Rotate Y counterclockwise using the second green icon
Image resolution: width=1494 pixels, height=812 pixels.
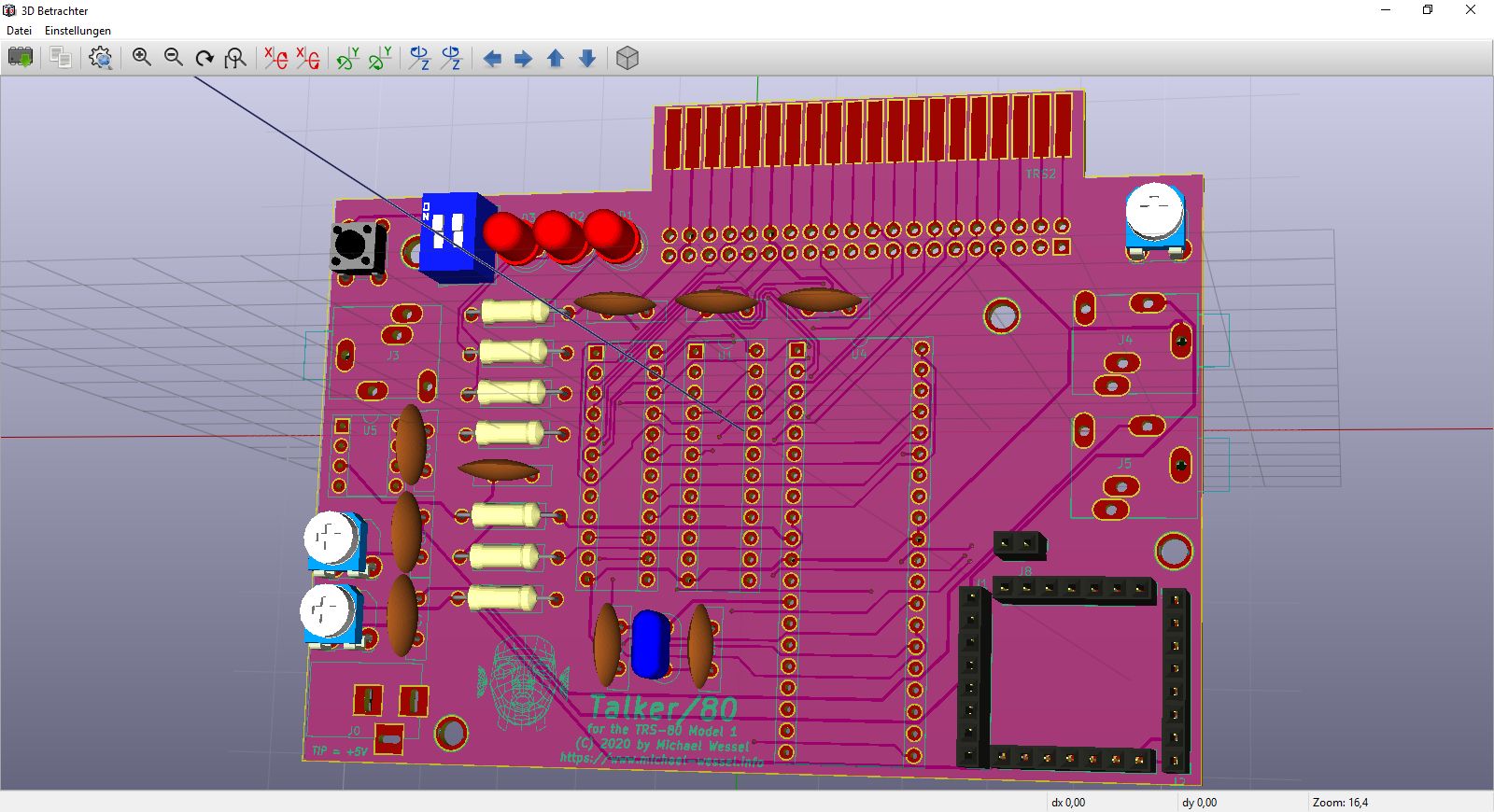click(380, 58)
